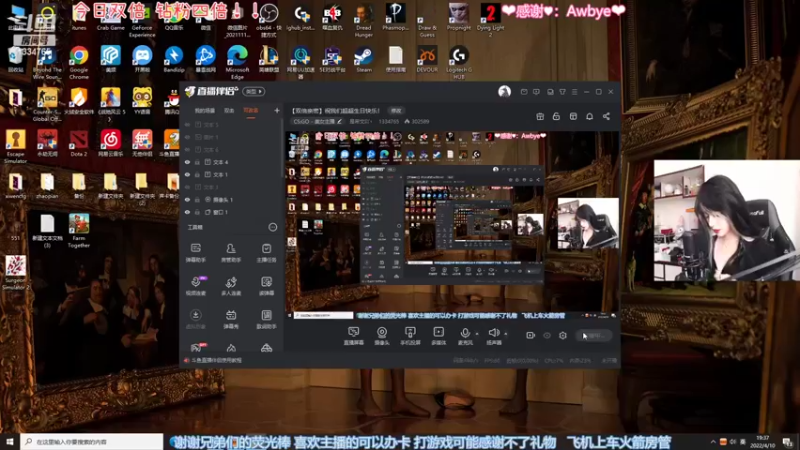Switch to the first scene tab 我的场景
The height and width of the screenshot is (450, 800).
(x=205, y=111)
